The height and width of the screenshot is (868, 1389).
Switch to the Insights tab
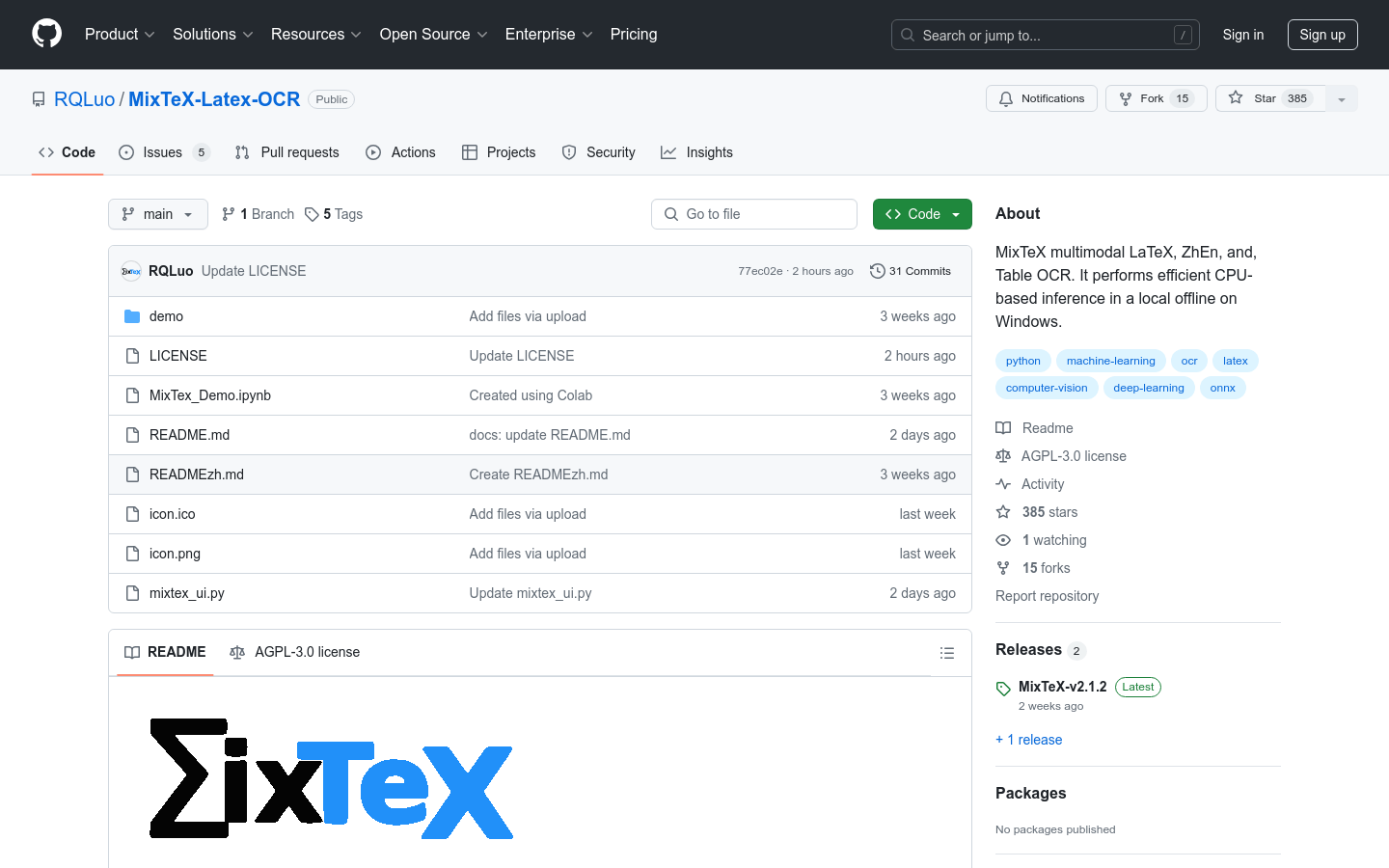click(696, 152)
